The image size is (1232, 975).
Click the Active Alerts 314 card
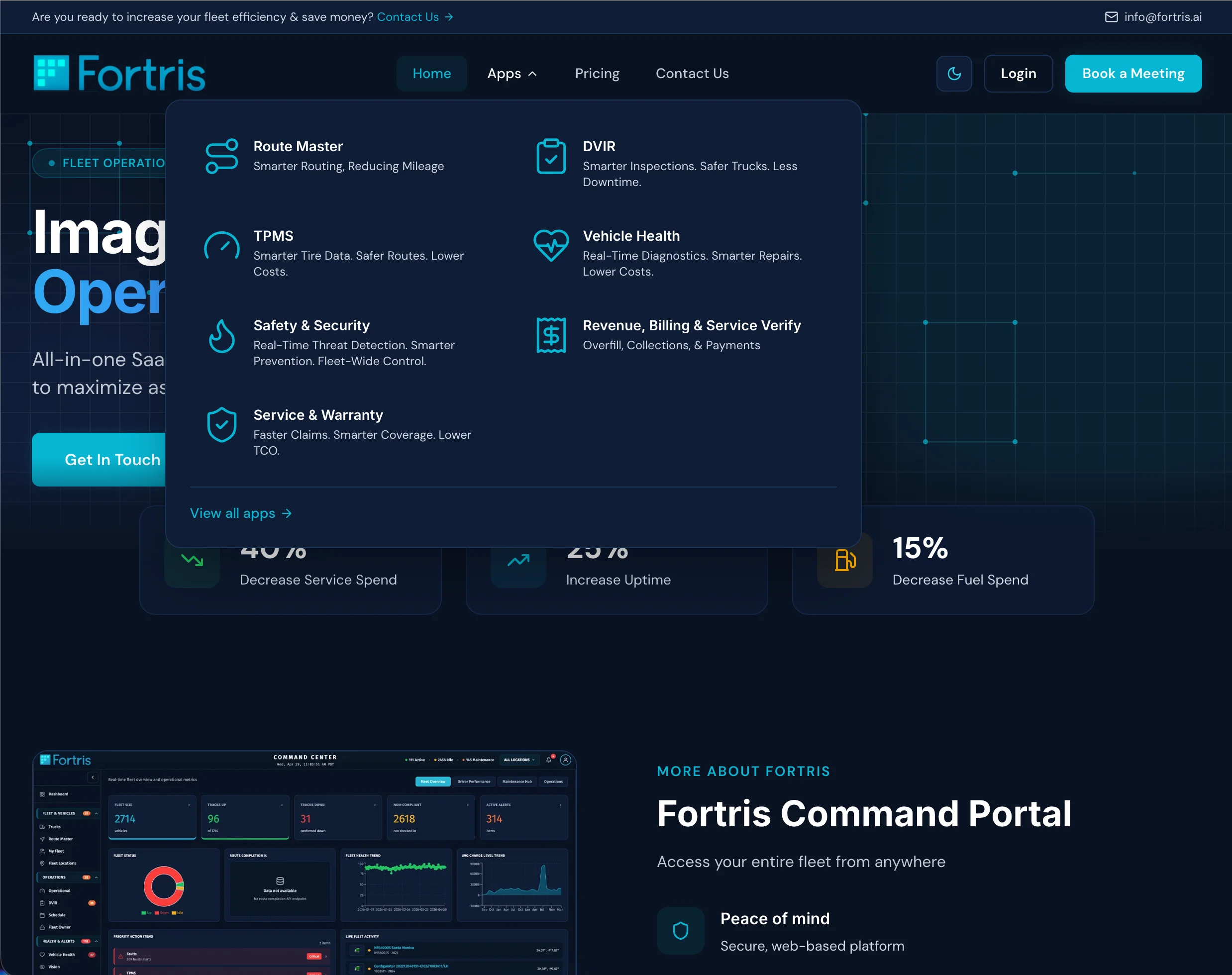523,817
